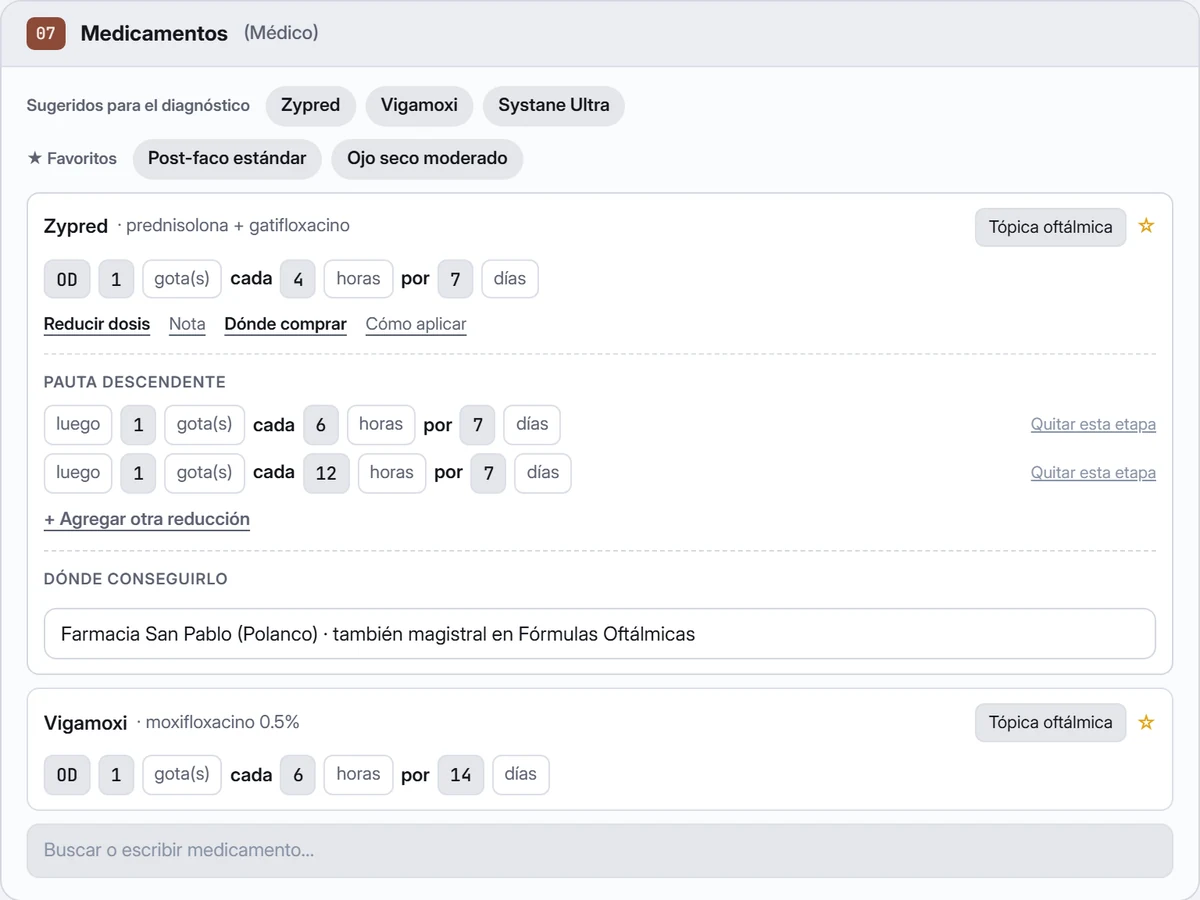Open Zypred's Tópica oftálmica route dropdown

click(x=1050, y=227)
